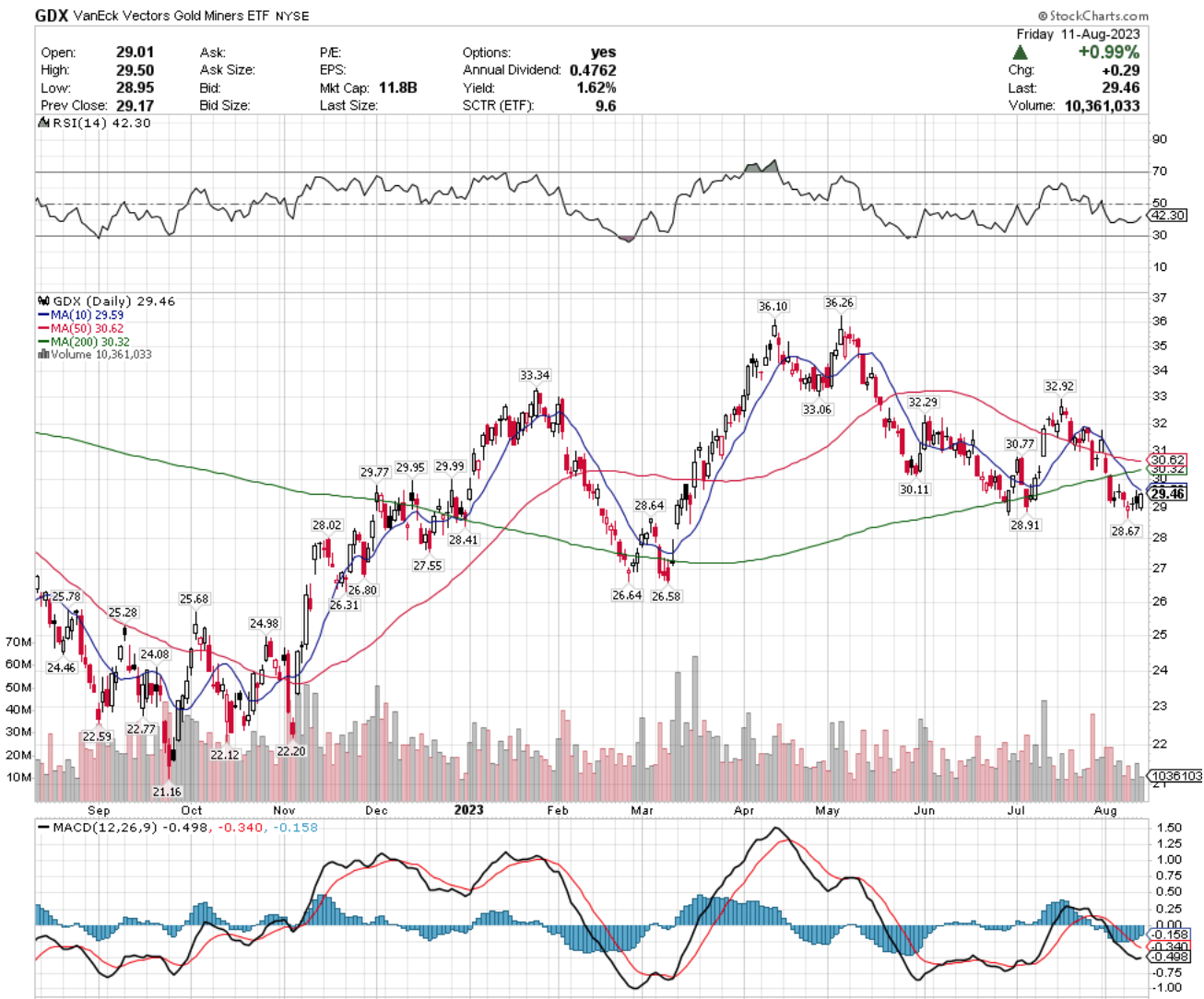1204x999 pixels.
Task: Click the Options value yes
Action: [604, 53]
